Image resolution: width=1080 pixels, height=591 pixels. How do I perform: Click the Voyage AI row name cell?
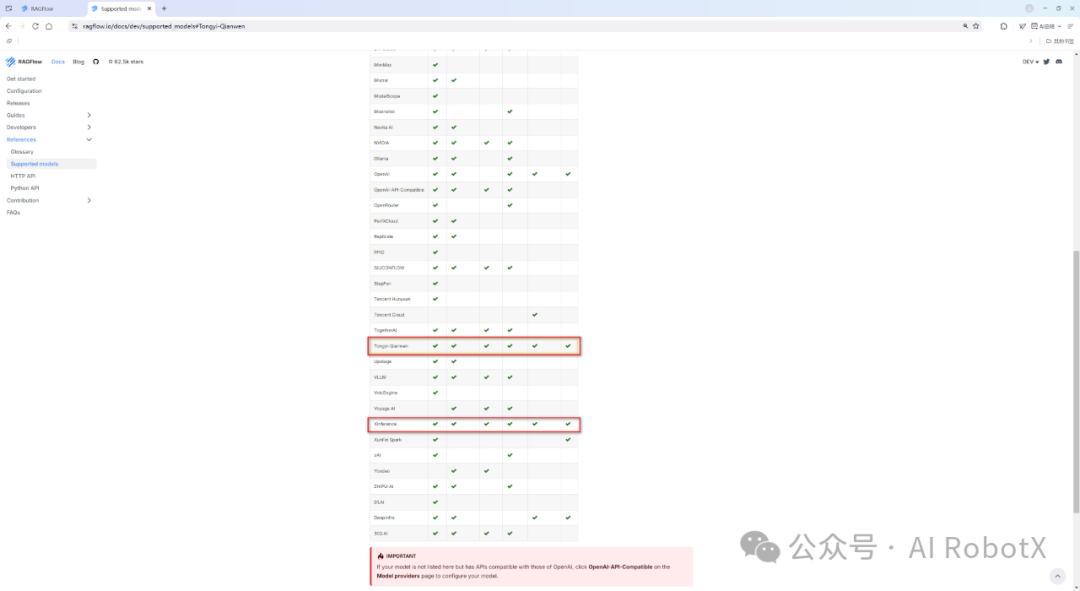[x=399, y=408]
